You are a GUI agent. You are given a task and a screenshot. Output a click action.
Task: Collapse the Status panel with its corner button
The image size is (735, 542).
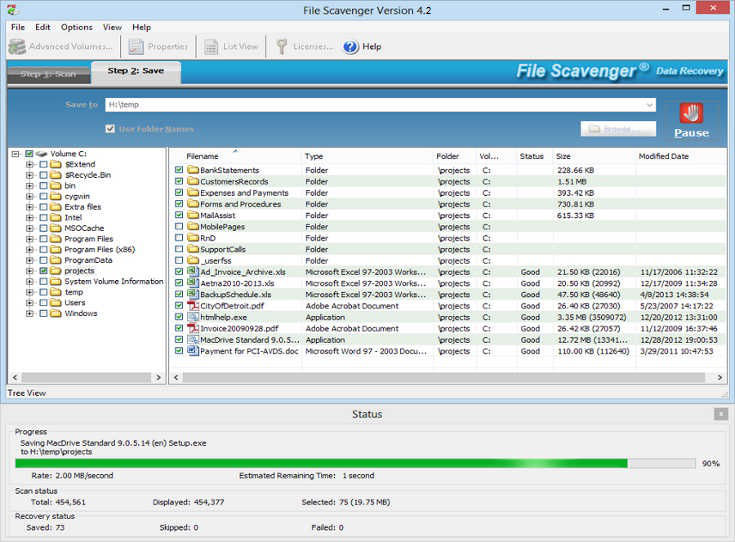pos(721,414)
